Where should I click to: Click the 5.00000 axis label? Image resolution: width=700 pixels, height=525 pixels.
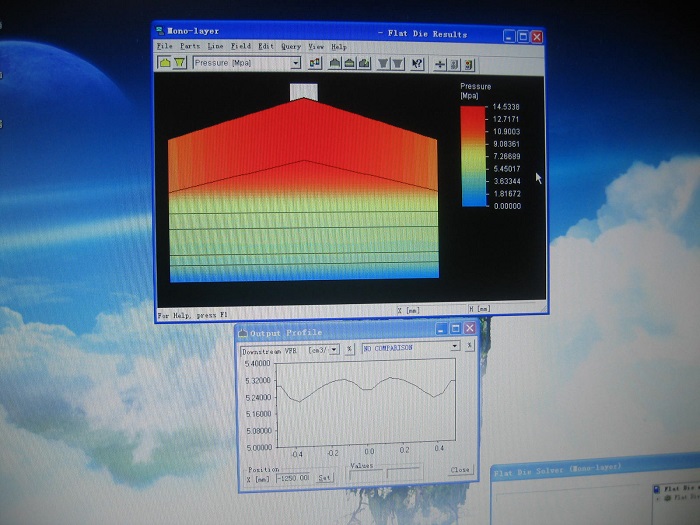(259, 447)
